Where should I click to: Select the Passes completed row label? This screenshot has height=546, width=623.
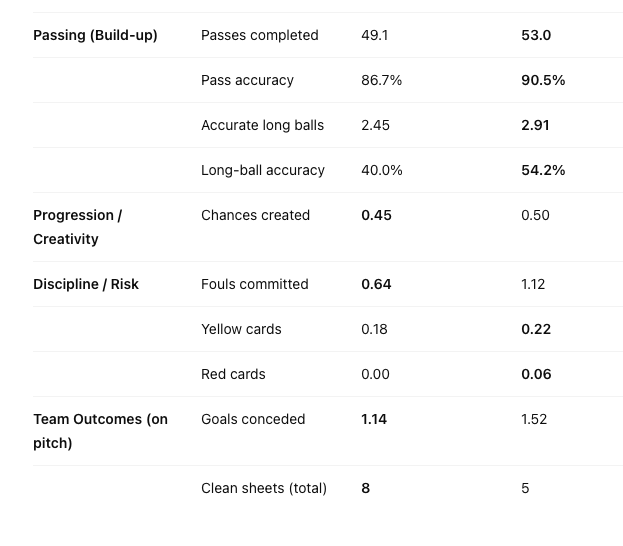[259, 35]
